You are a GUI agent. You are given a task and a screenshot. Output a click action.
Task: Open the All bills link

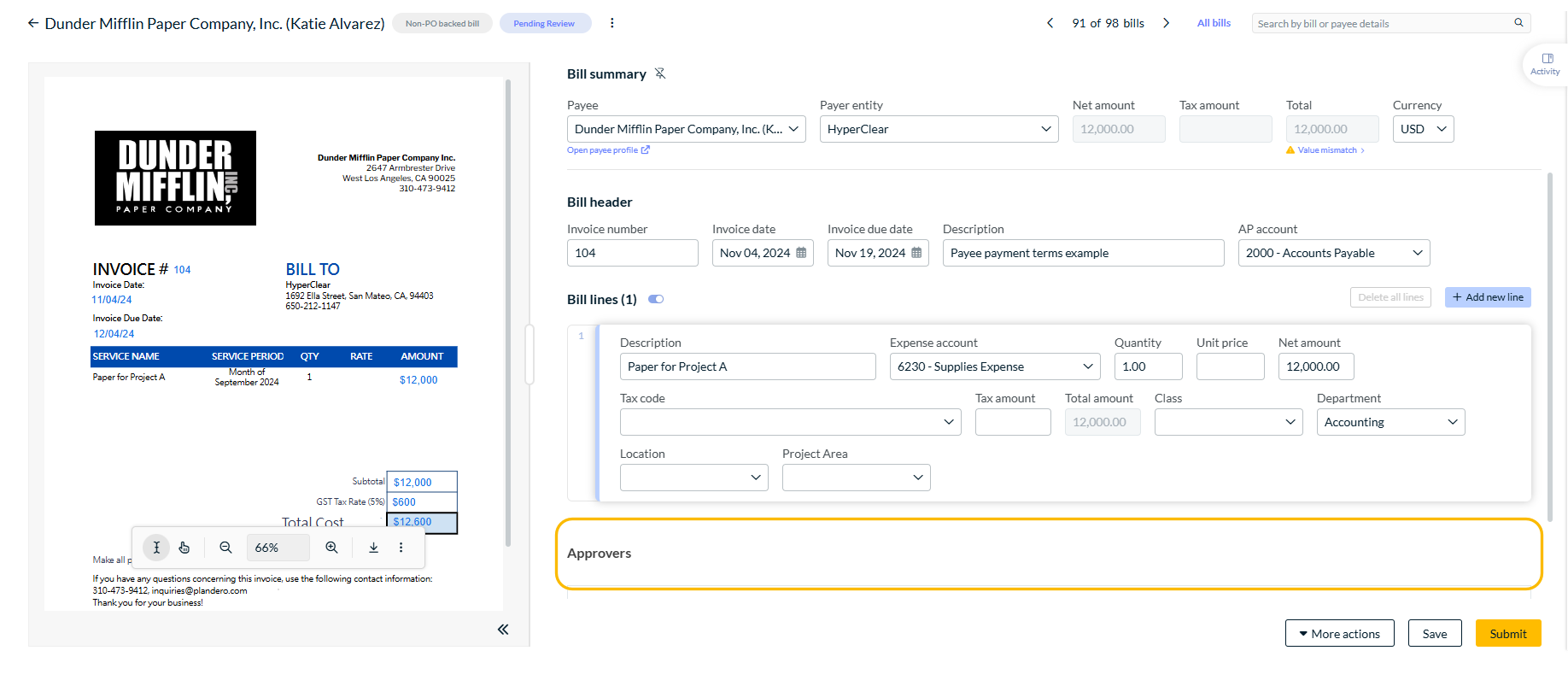(x=1214, y=23)
